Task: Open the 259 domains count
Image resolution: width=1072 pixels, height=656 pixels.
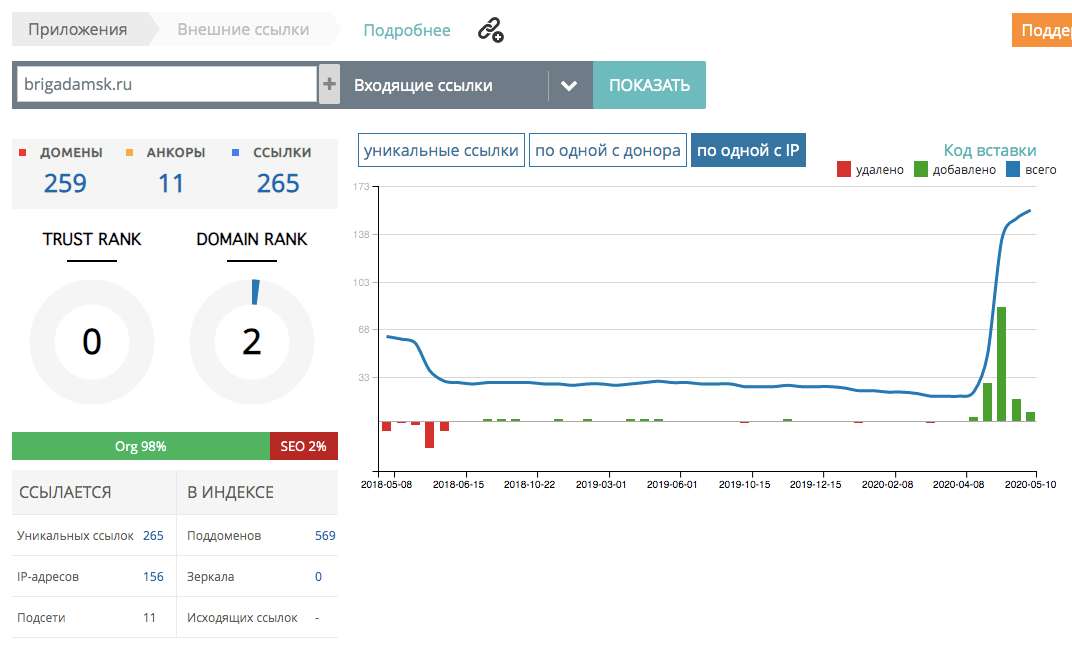Action: 65,184
